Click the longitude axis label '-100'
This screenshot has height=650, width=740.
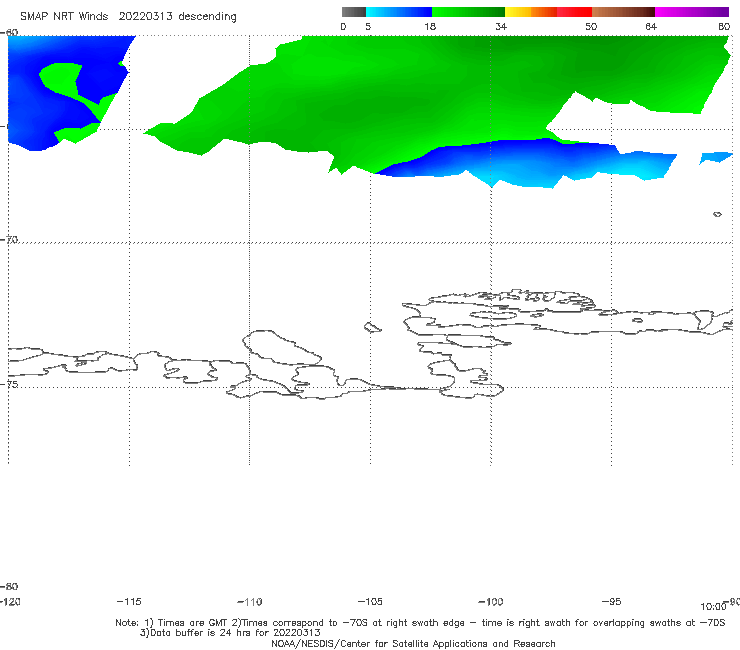tap(491, 601)
